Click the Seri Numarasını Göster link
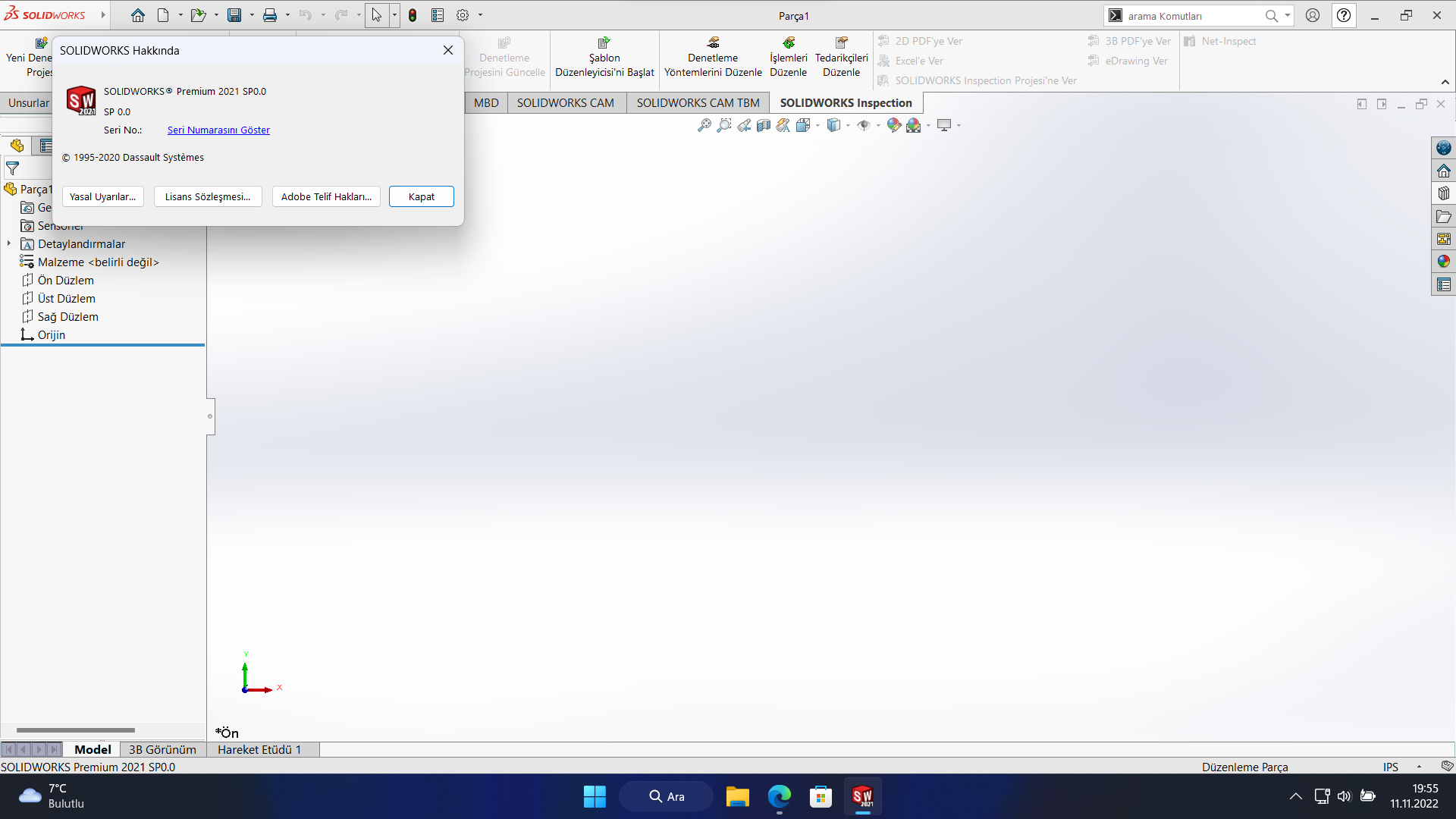This screenshot has height=819, width=1456. (x=218, y=130)
